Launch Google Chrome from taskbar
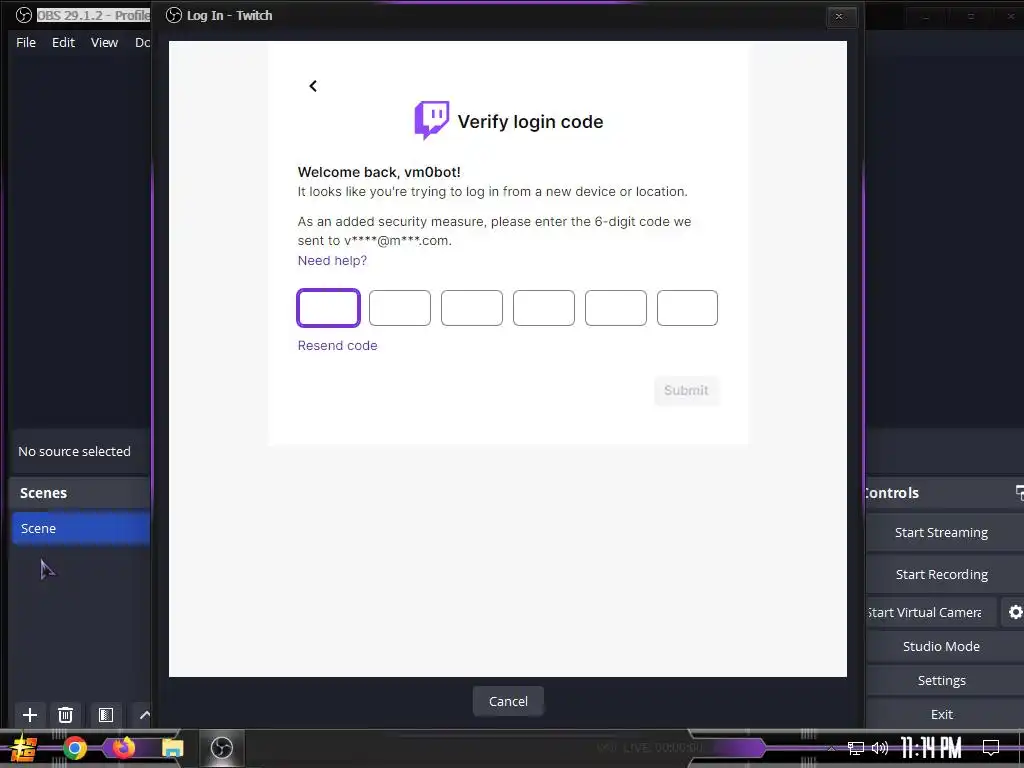Viewport: 1024px width, 768px height. (x=75, y=748)
